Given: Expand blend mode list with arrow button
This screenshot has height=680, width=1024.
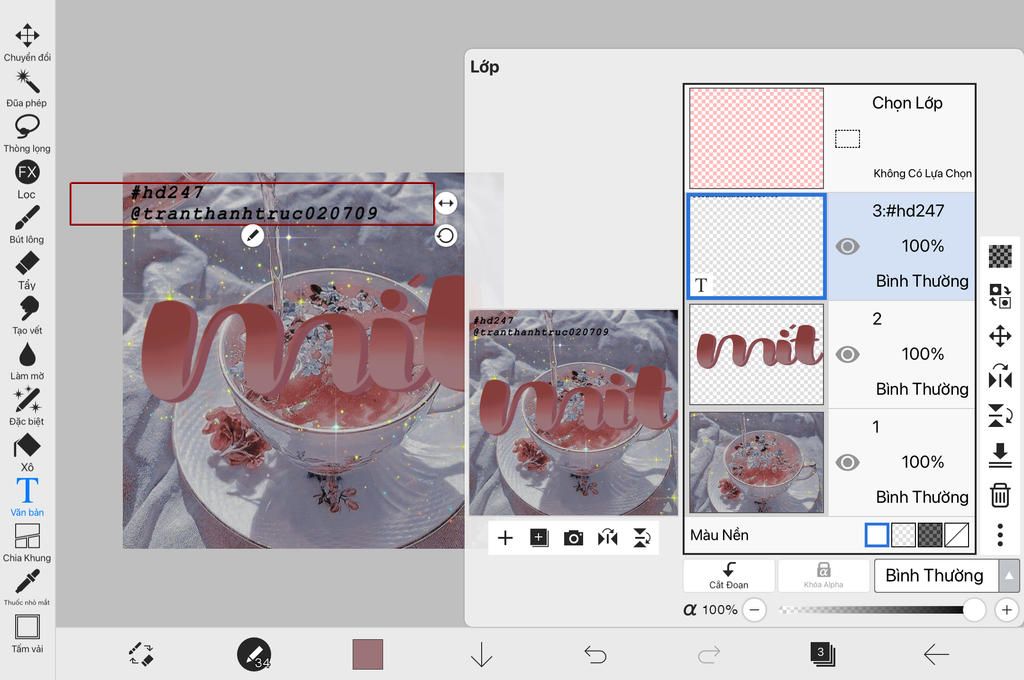Looking at the screenshot, I should click(x=1009, y=575).
